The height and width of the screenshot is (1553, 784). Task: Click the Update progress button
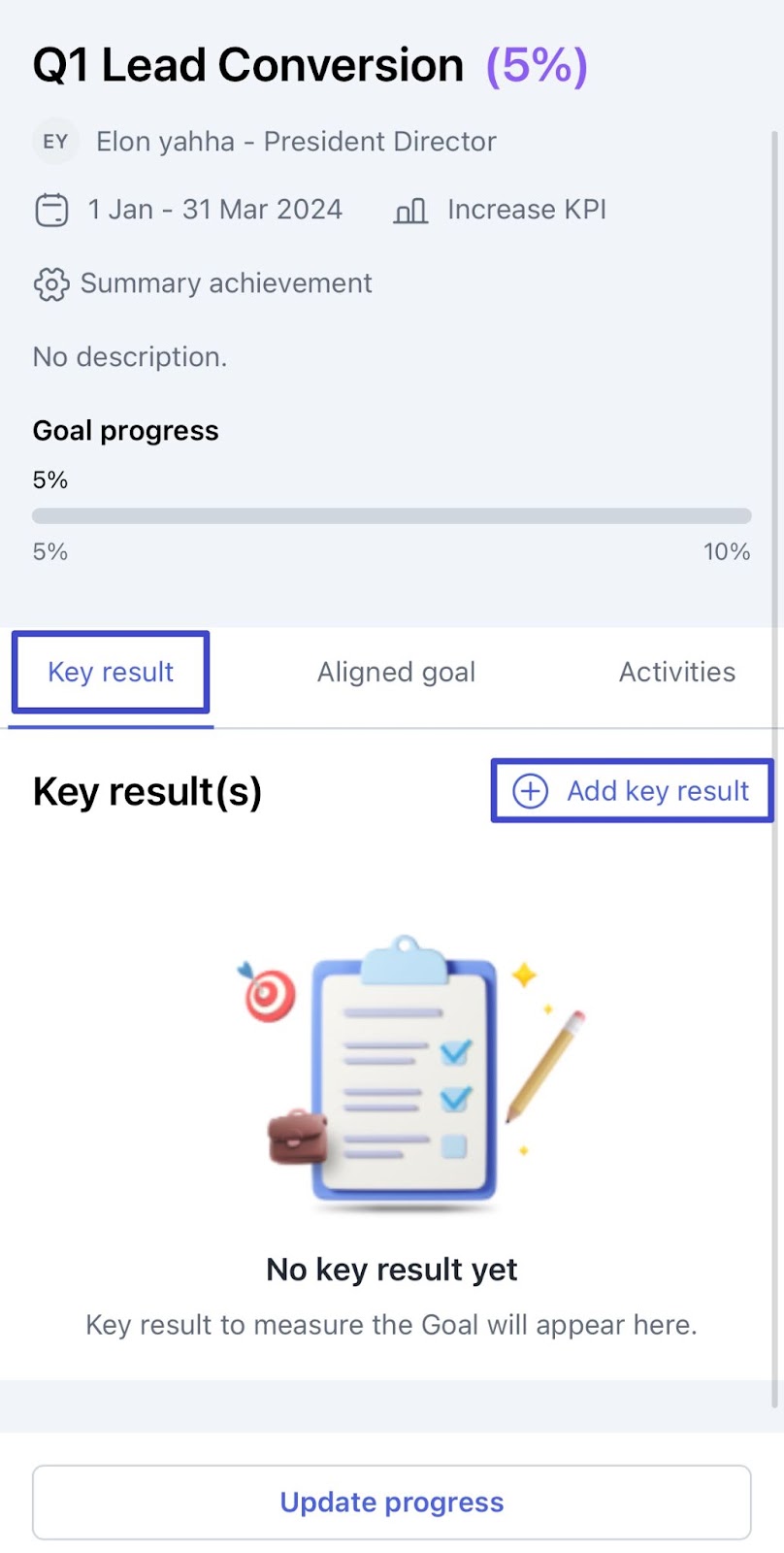point(392,1503)
